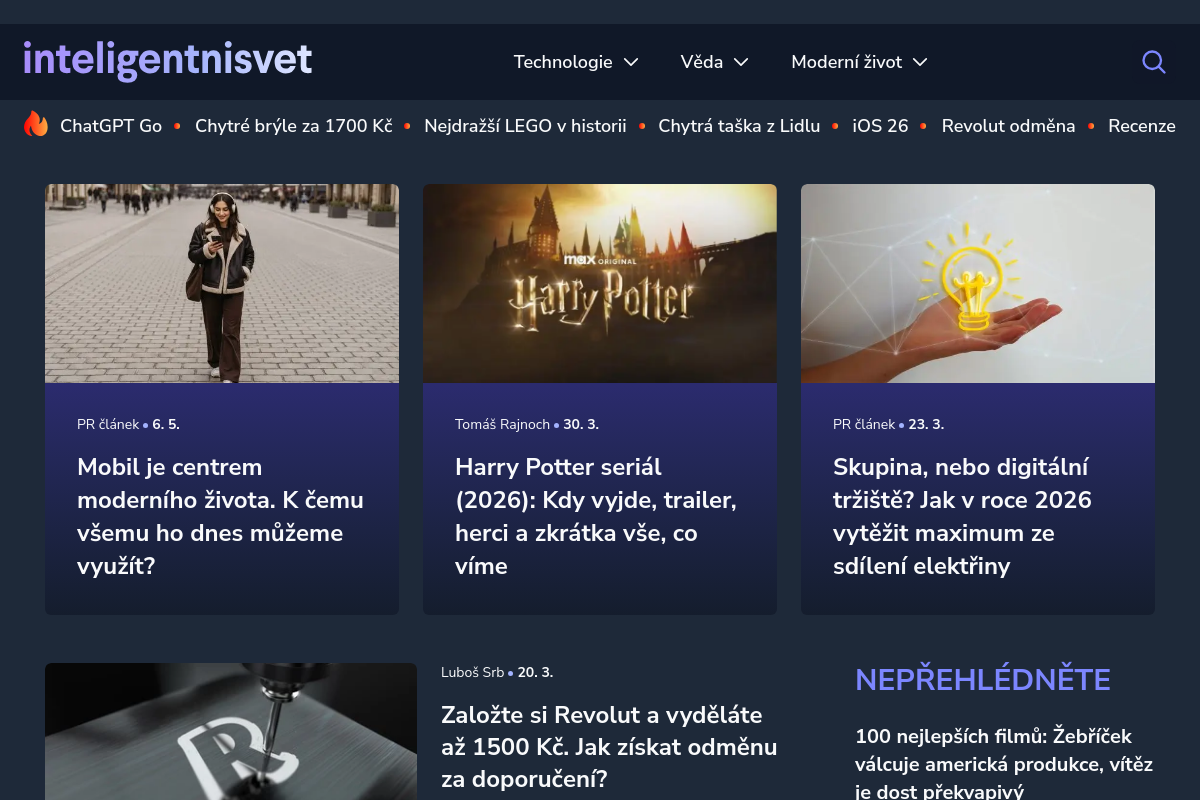Screen dimensions: 1200x800
Task: Open the light bulb hand article thumbnail
Action: point(978,283)
